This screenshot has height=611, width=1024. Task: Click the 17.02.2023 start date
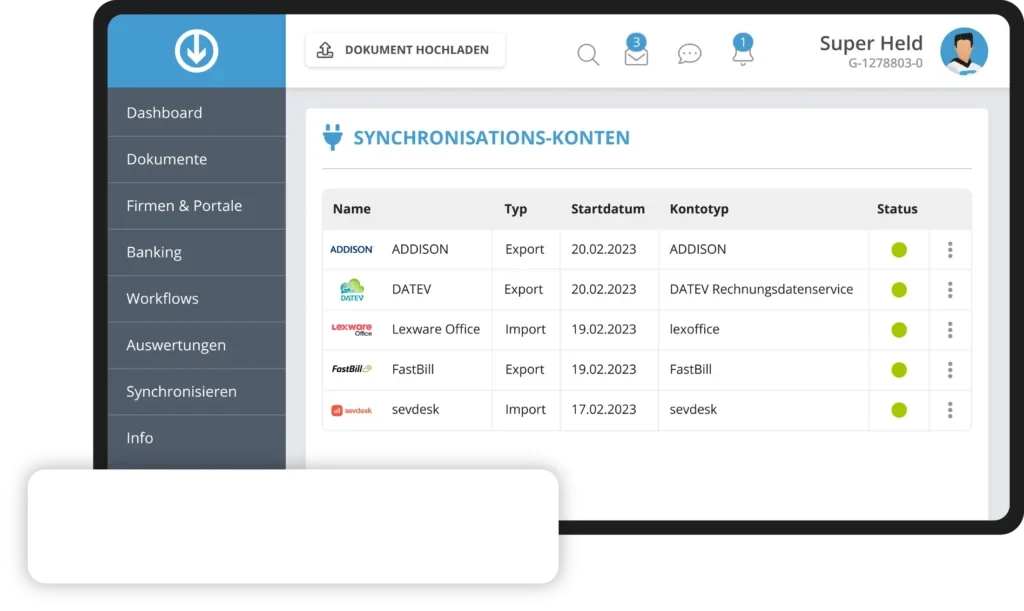pos(603,409)
